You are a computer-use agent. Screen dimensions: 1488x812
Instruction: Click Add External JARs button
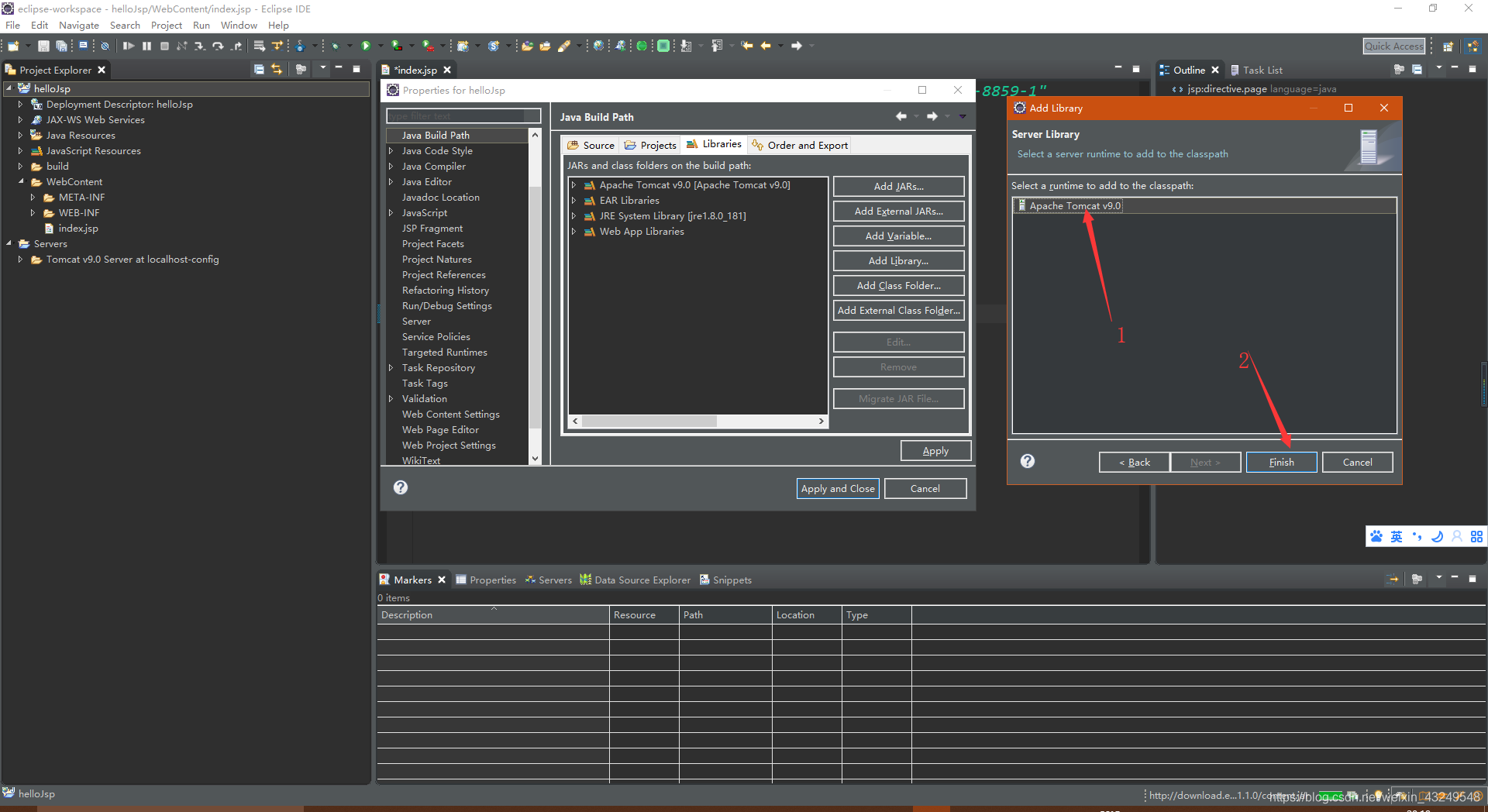point(898,211)
